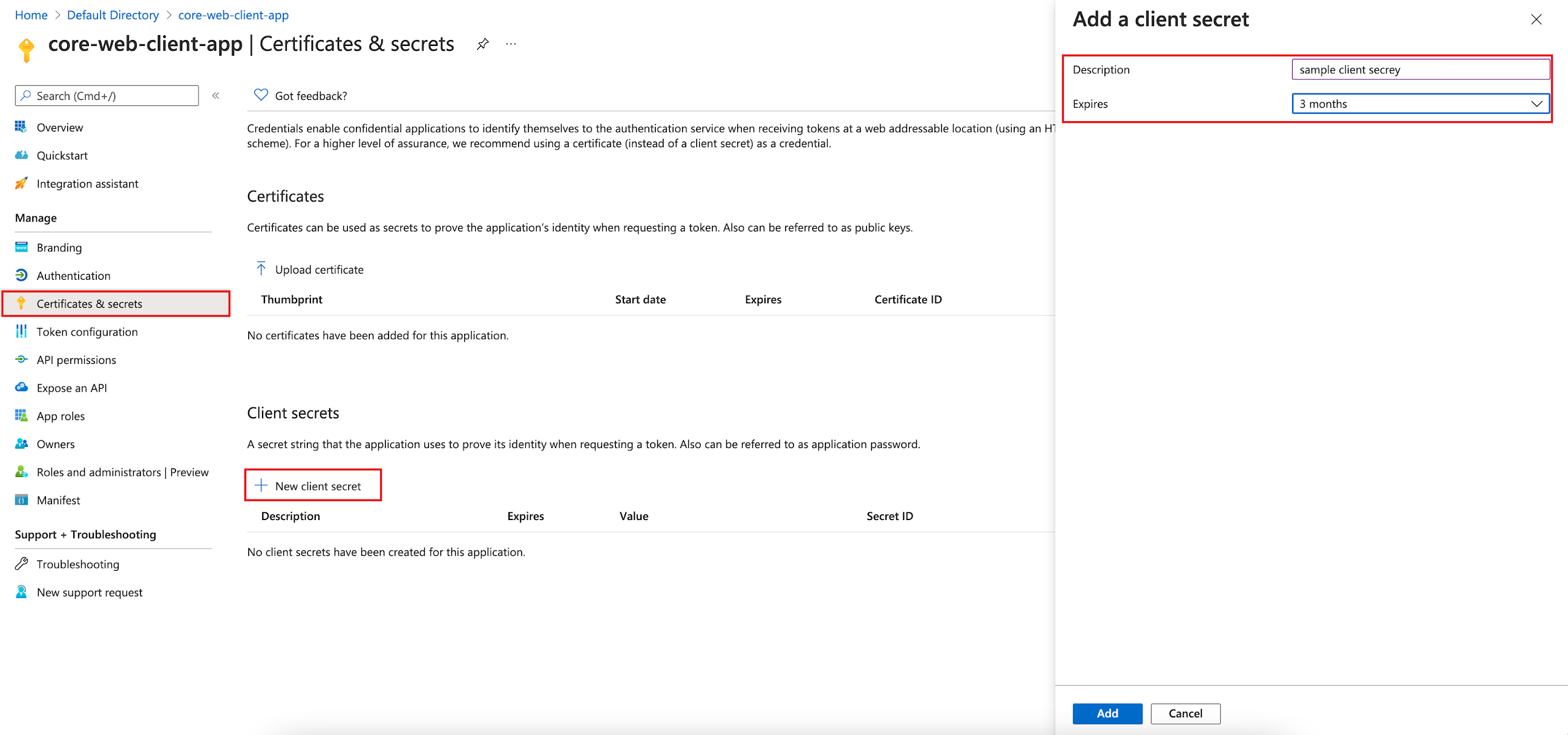
Task: Collapse the left sidebar menu
Action: 215,96
